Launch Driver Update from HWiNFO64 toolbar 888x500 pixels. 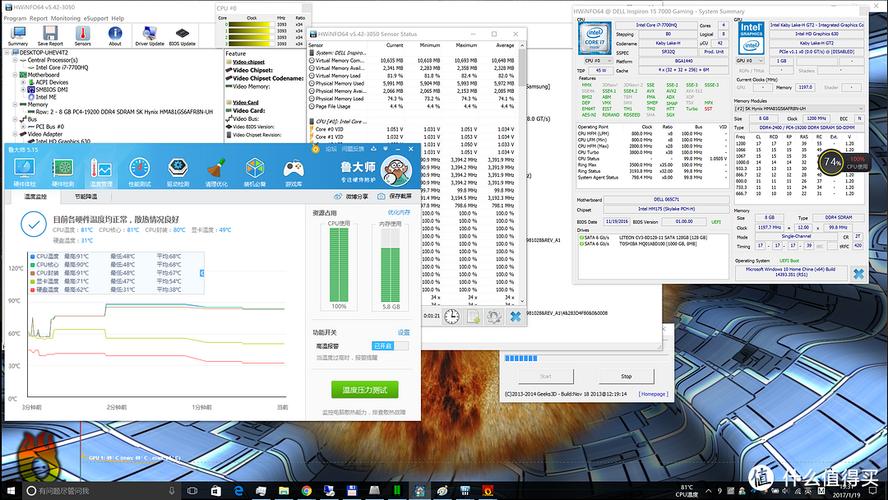(150, 36)
